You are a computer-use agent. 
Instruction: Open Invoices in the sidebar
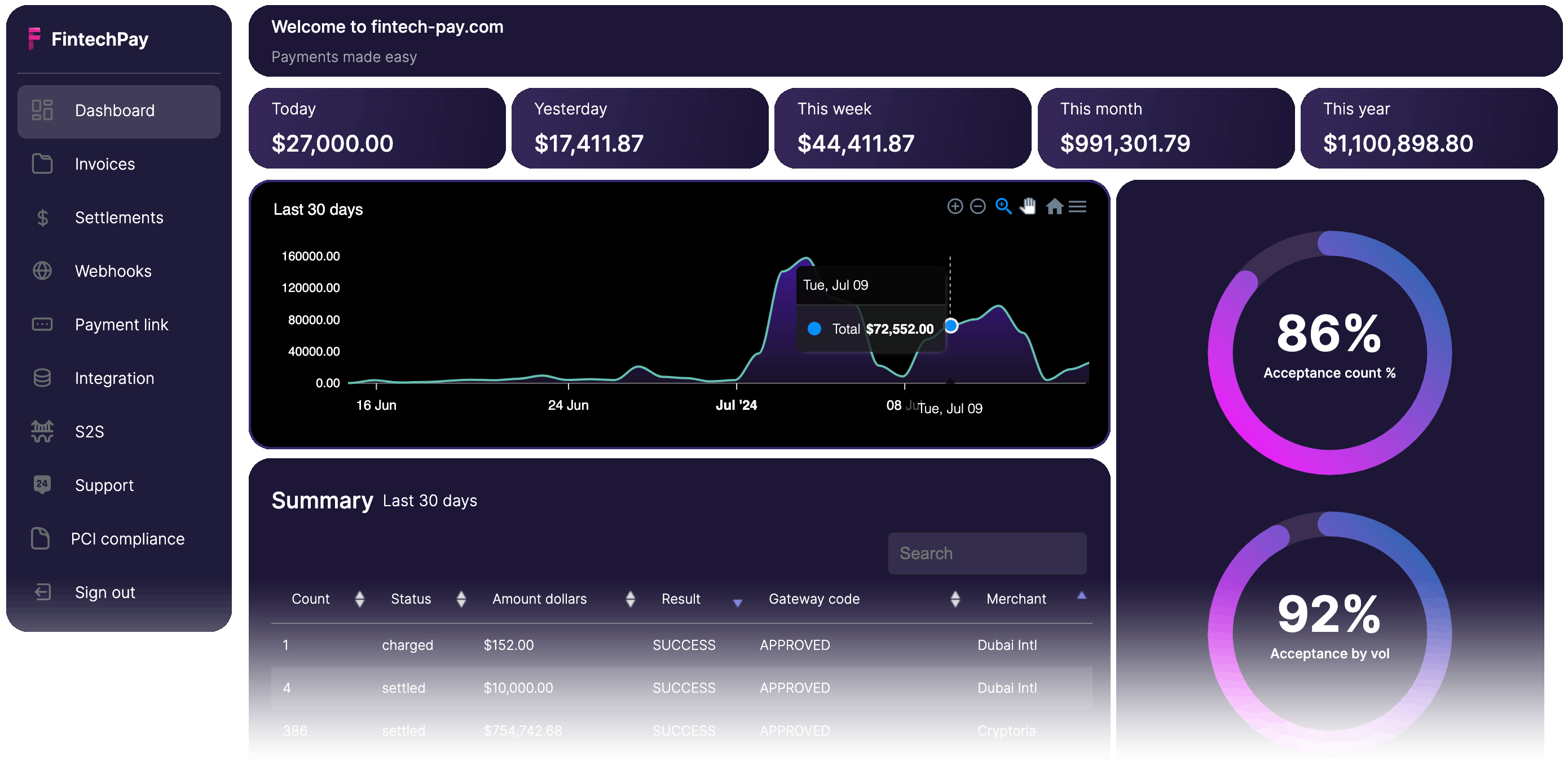105,164
